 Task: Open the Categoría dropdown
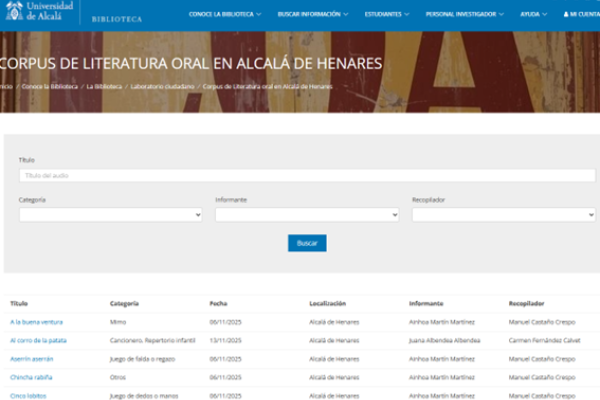coord(110,214)
